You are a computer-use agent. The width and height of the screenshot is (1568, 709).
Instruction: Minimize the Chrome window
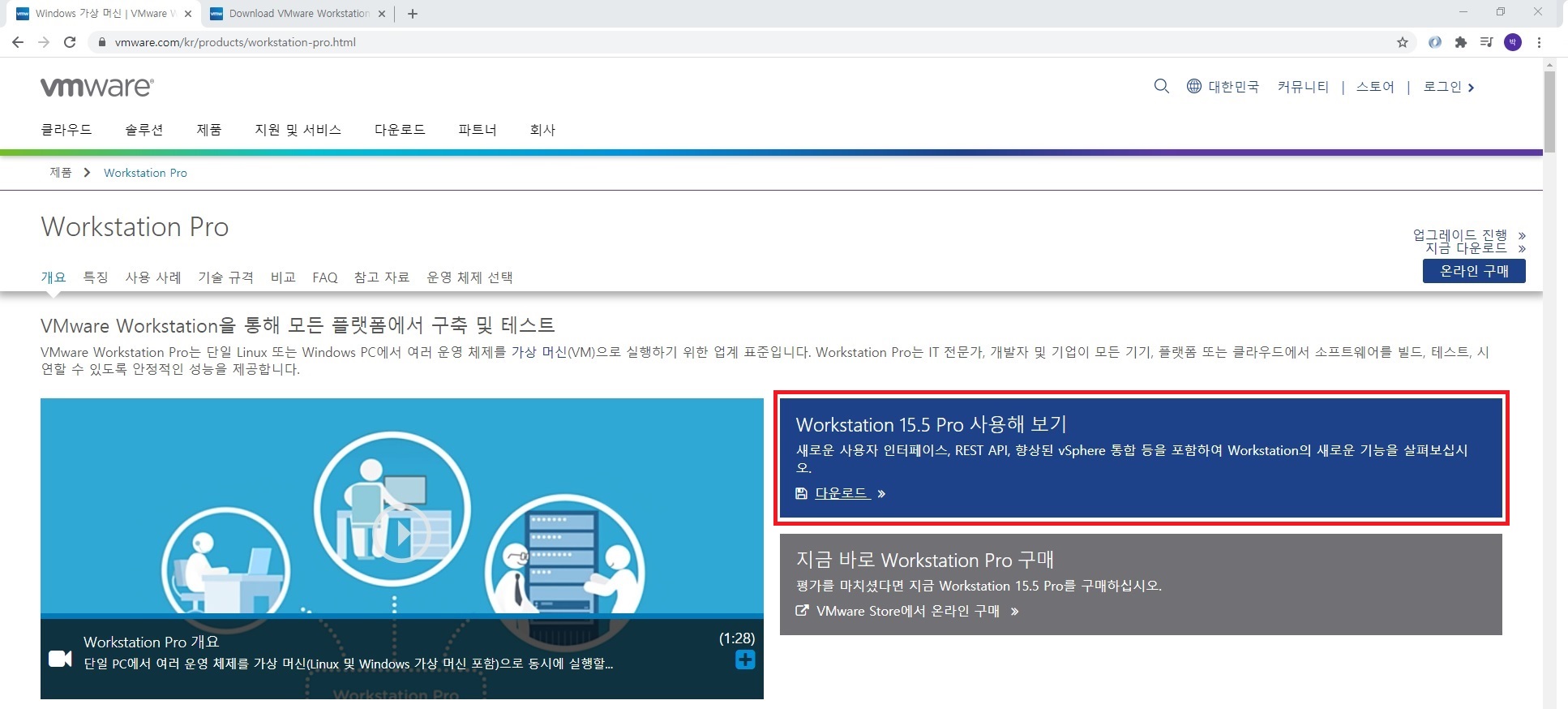point(1463,12)
